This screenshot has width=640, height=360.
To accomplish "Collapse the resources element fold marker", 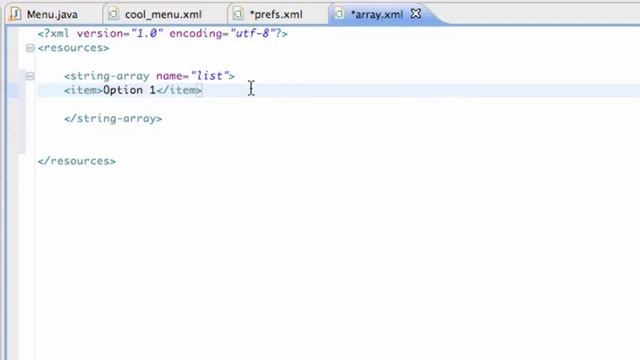I will point(30,48).
